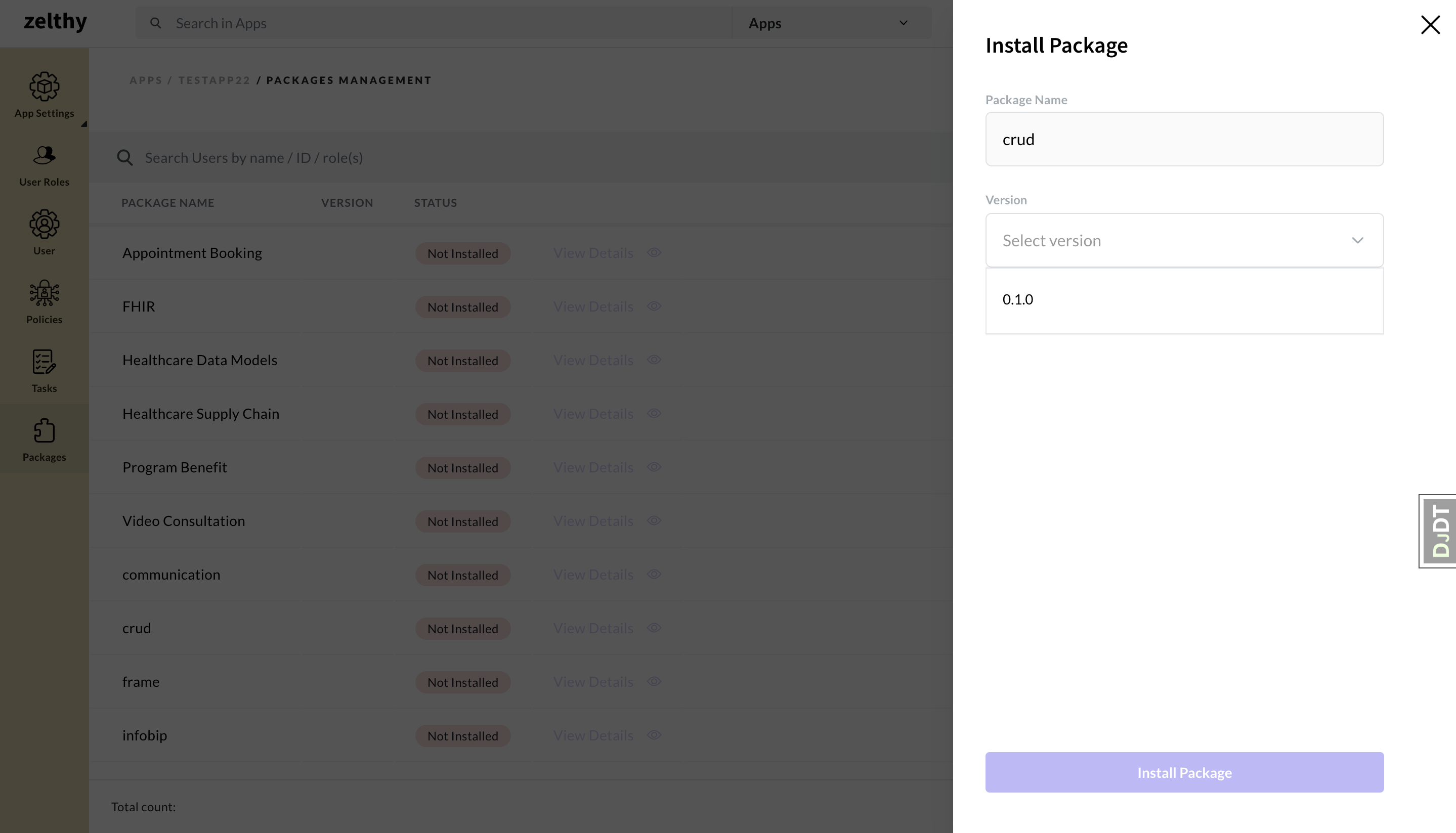The image size is (1456, 833).
Task: Click TESTAPP22 breadcrumb link
Action: pos(214,80)
